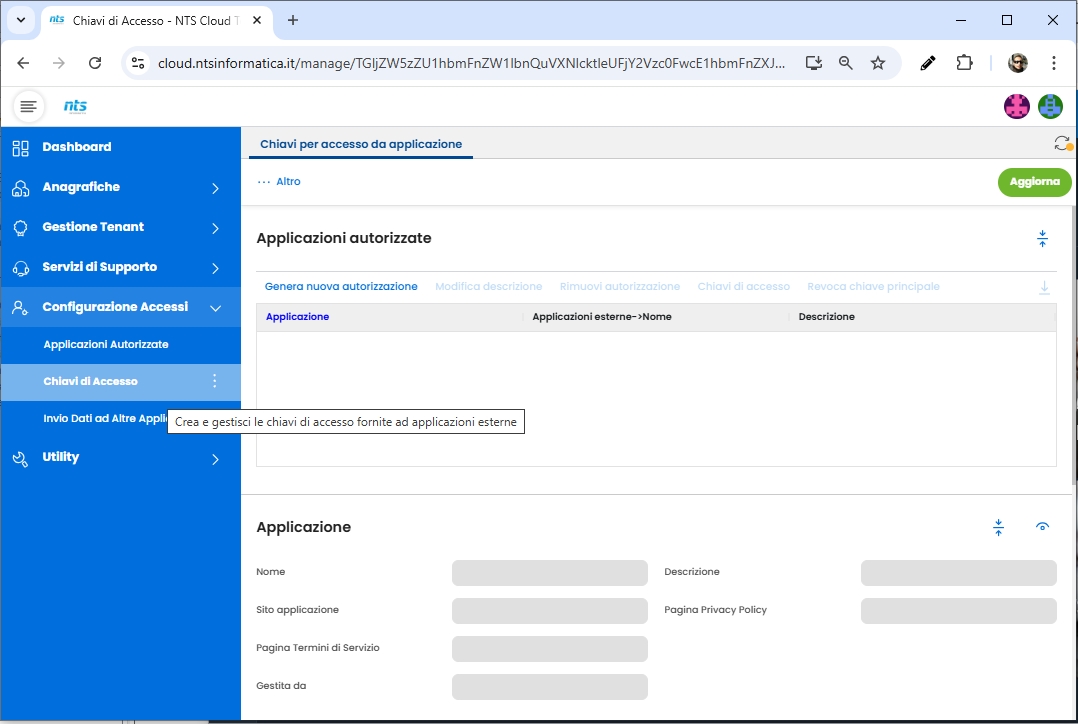Open the browser tab search dropdown
This screenshot has height=724, width=1078.
21,20
